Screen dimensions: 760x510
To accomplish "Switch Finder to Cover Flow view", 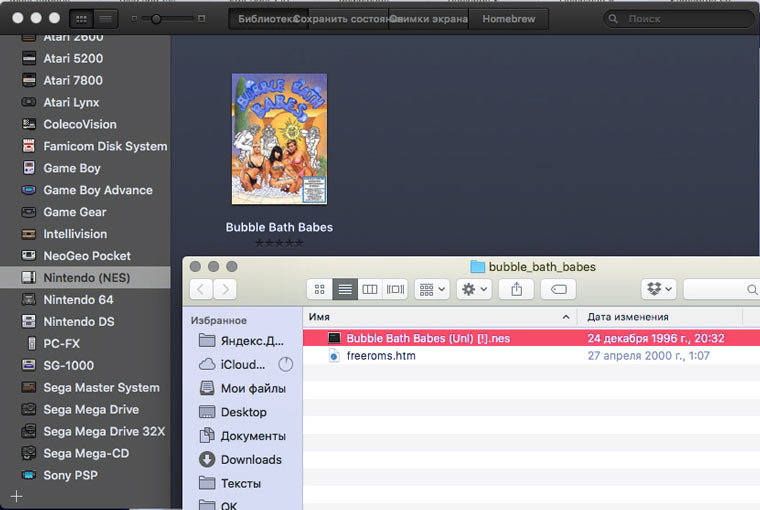I will pos(395,289).
